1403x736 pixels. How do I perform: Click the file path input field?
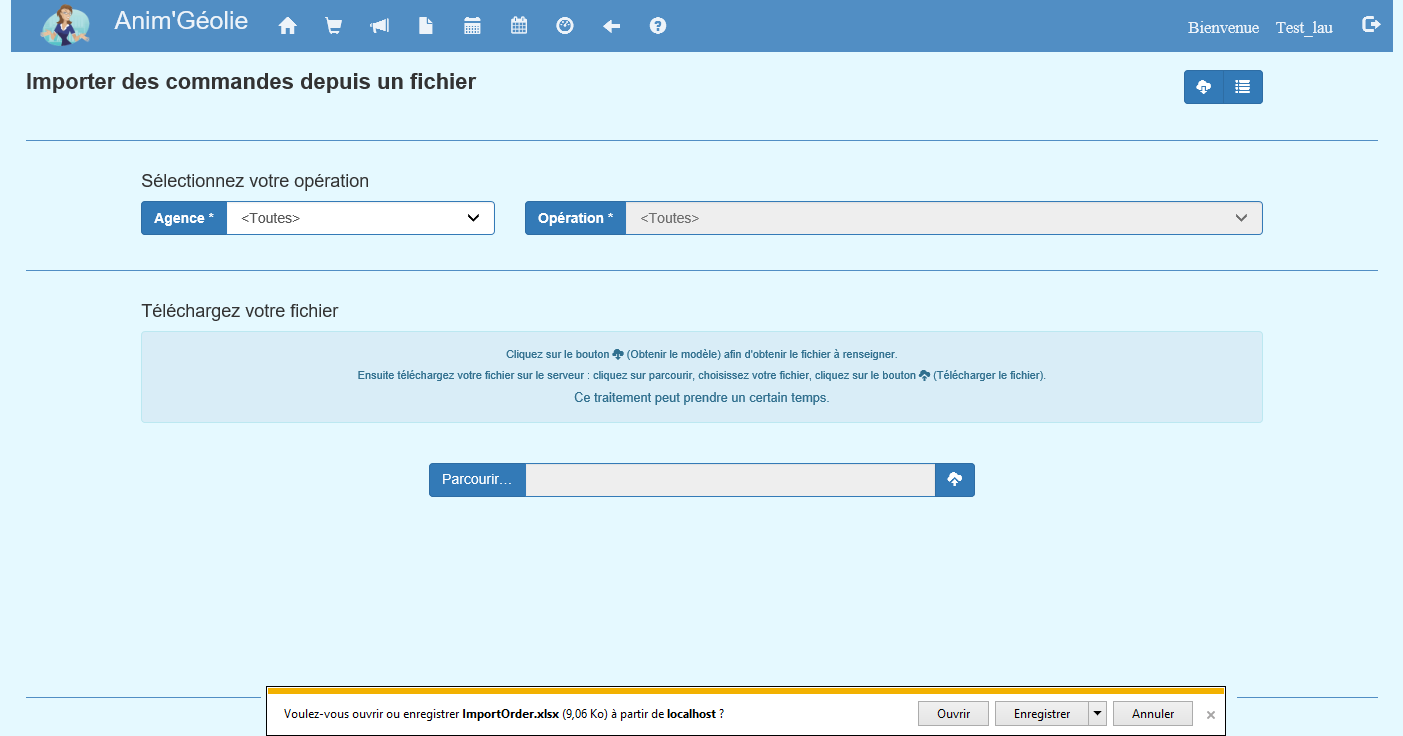730,480
